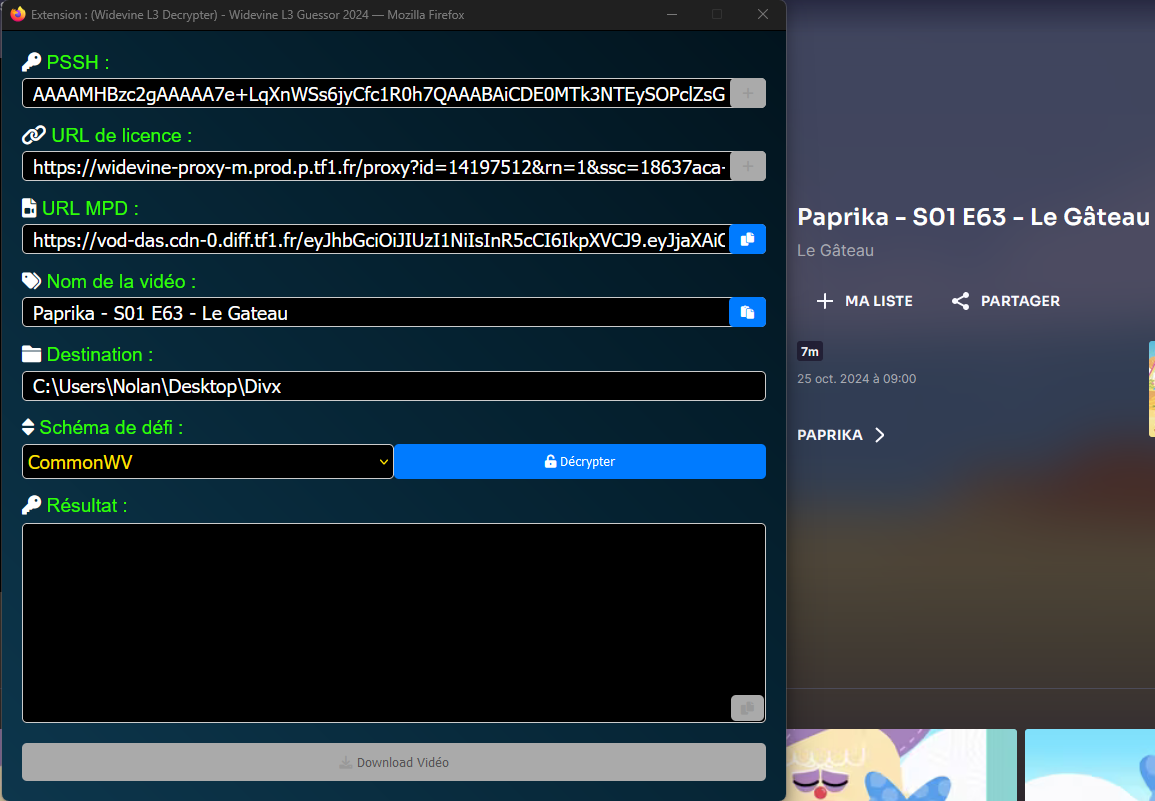Paste video name using its clipboard button
This screenshot has width=1155, height=801.
pyautogui.click(x=748, y=312)
